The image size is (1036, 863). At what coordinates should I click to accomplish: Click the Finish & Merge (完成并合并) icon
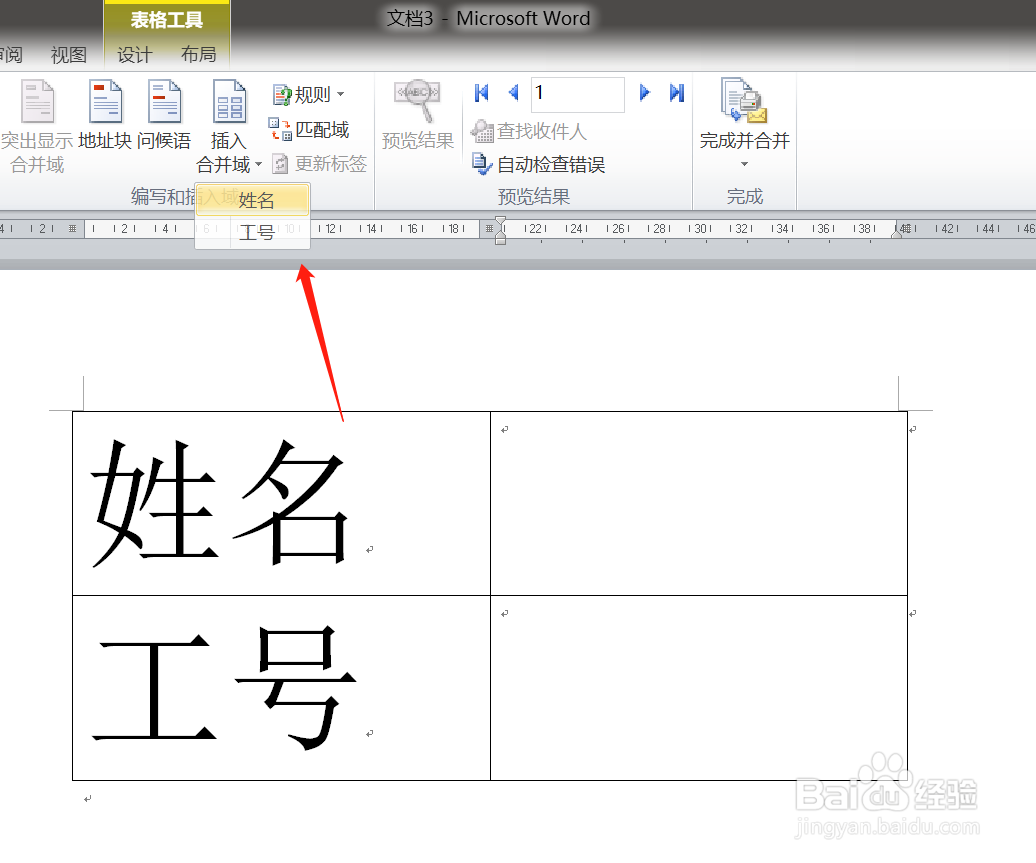(743, 100)
